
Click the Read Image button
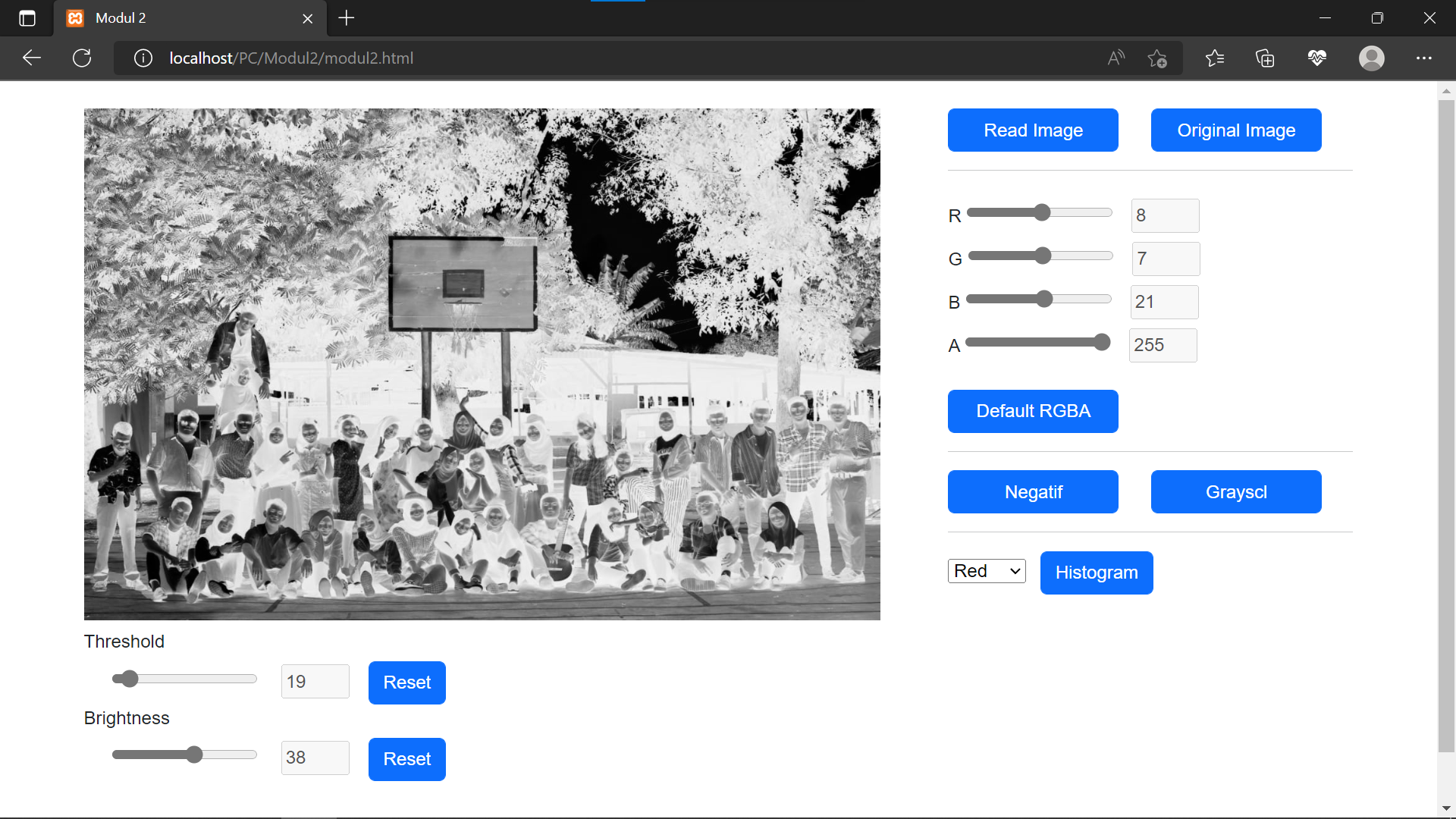[x=1033, y=130]
